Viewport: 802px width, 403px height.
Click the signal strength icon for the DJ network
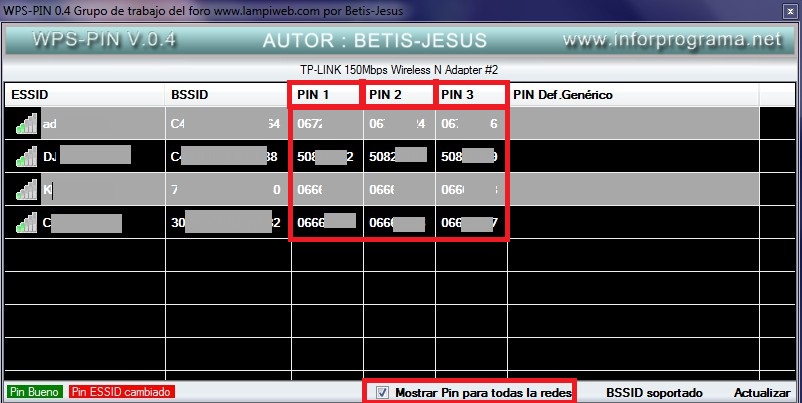(x=26, y=156)
